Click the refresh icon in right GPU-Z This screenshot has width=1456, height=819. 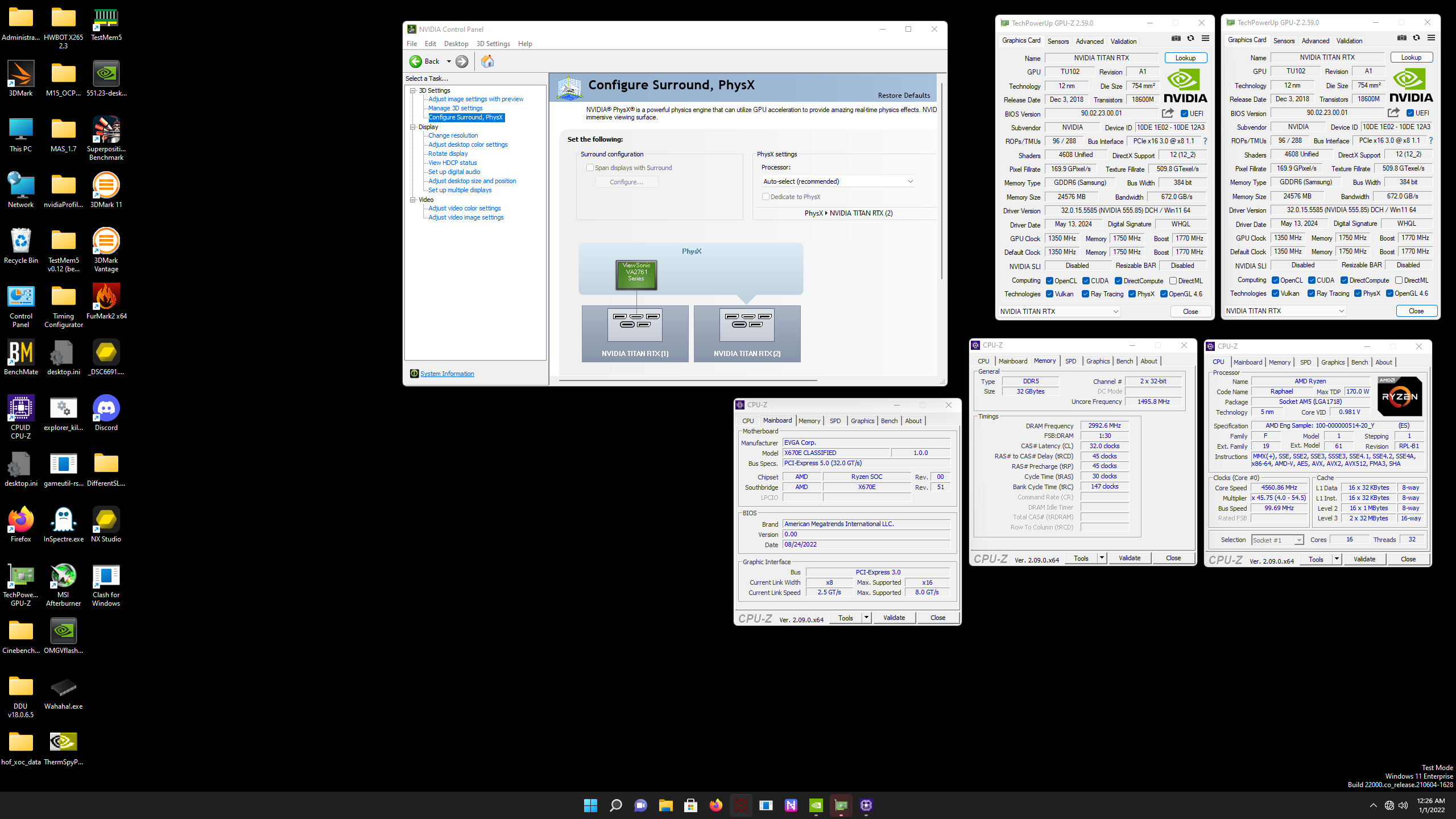tap(1416, 38)
